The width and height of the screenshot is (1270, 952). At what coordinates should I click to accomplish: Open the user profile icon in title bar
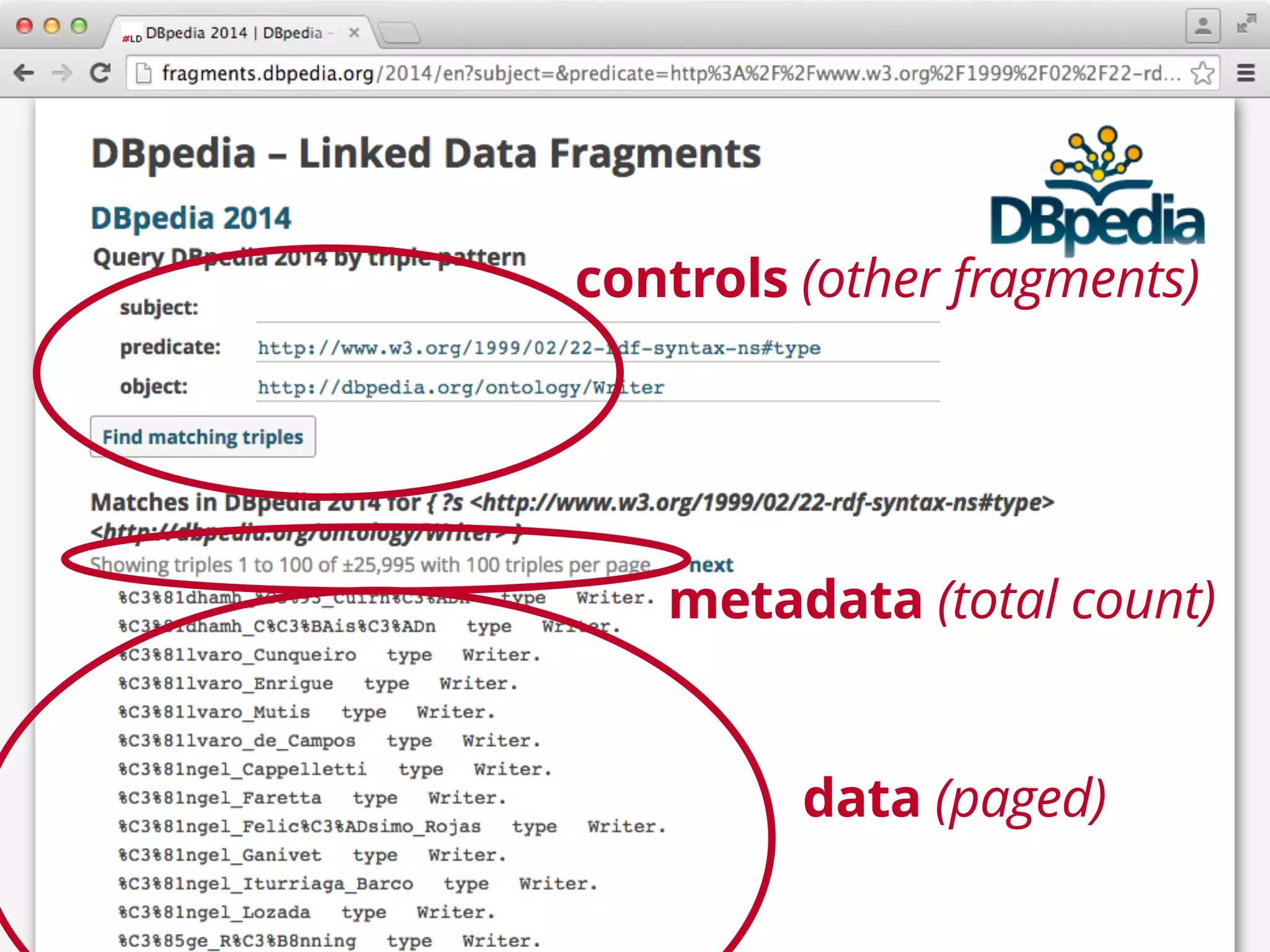coord(1203,25)
